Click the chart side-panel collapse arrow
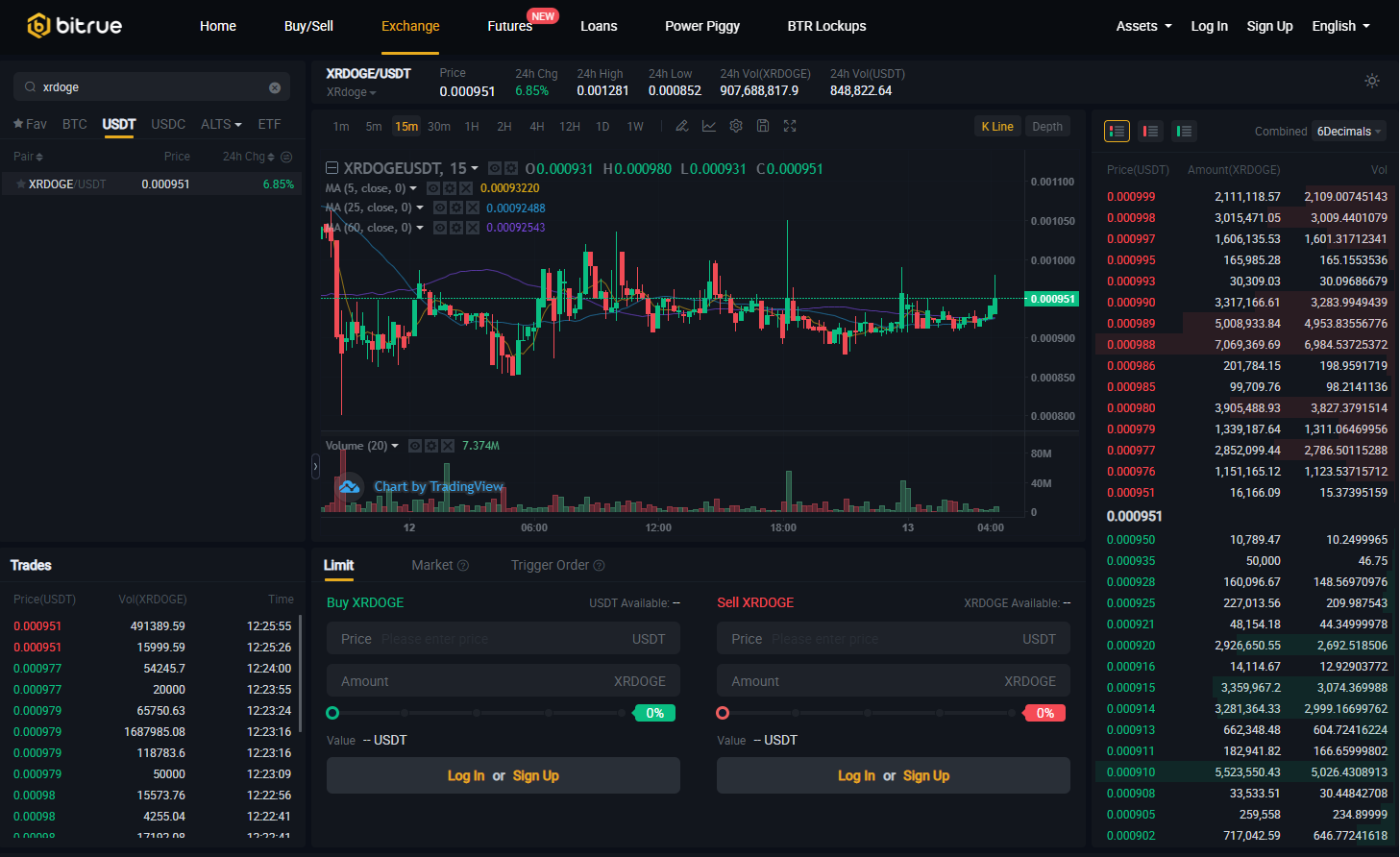This screenshot has width=1400, height=857. [x=315, y=467]
